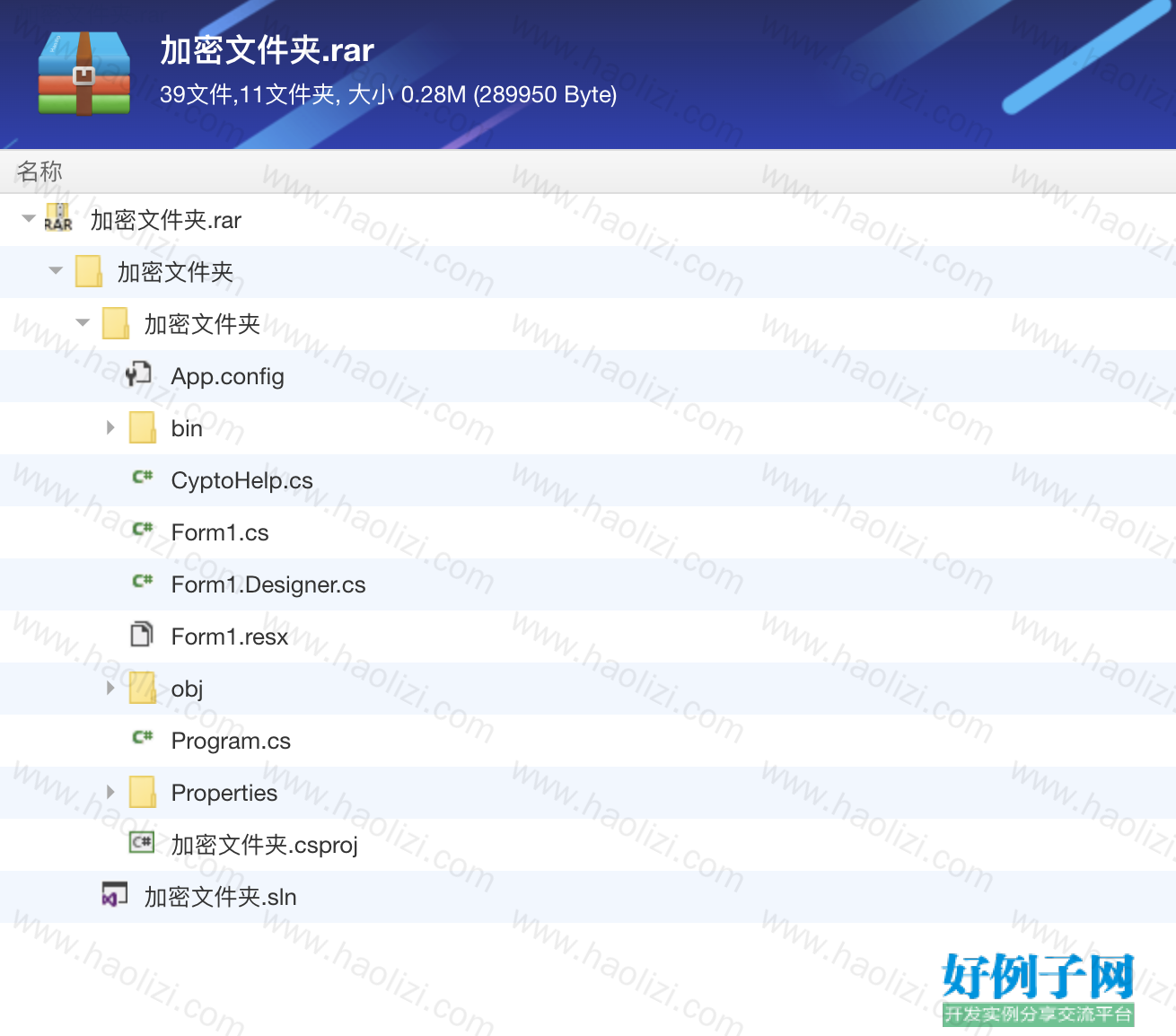Collapse the 加密文件夹.rar root node
1176x1036 pixels.
pos(29,218)
